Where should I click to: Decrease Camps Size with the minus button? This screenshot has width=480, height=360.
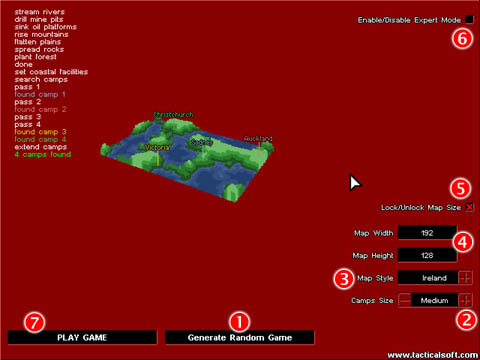405,300
